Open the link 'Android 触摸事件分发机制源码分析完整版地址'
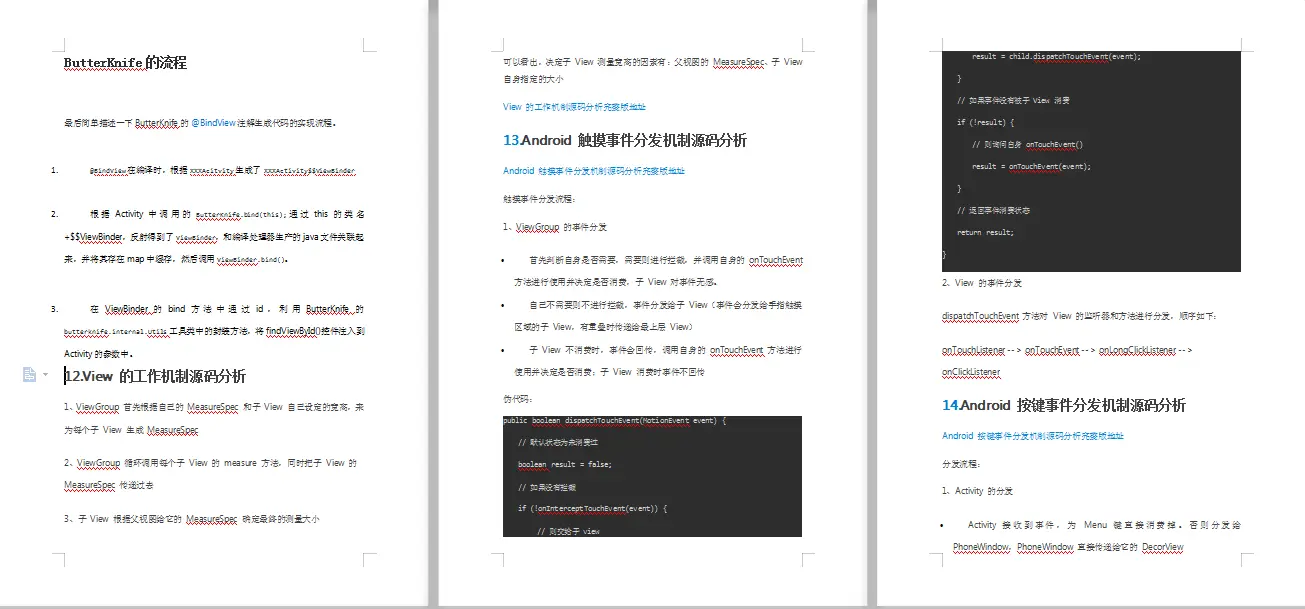Screen dimensions: 1305x609 [594, 171]
